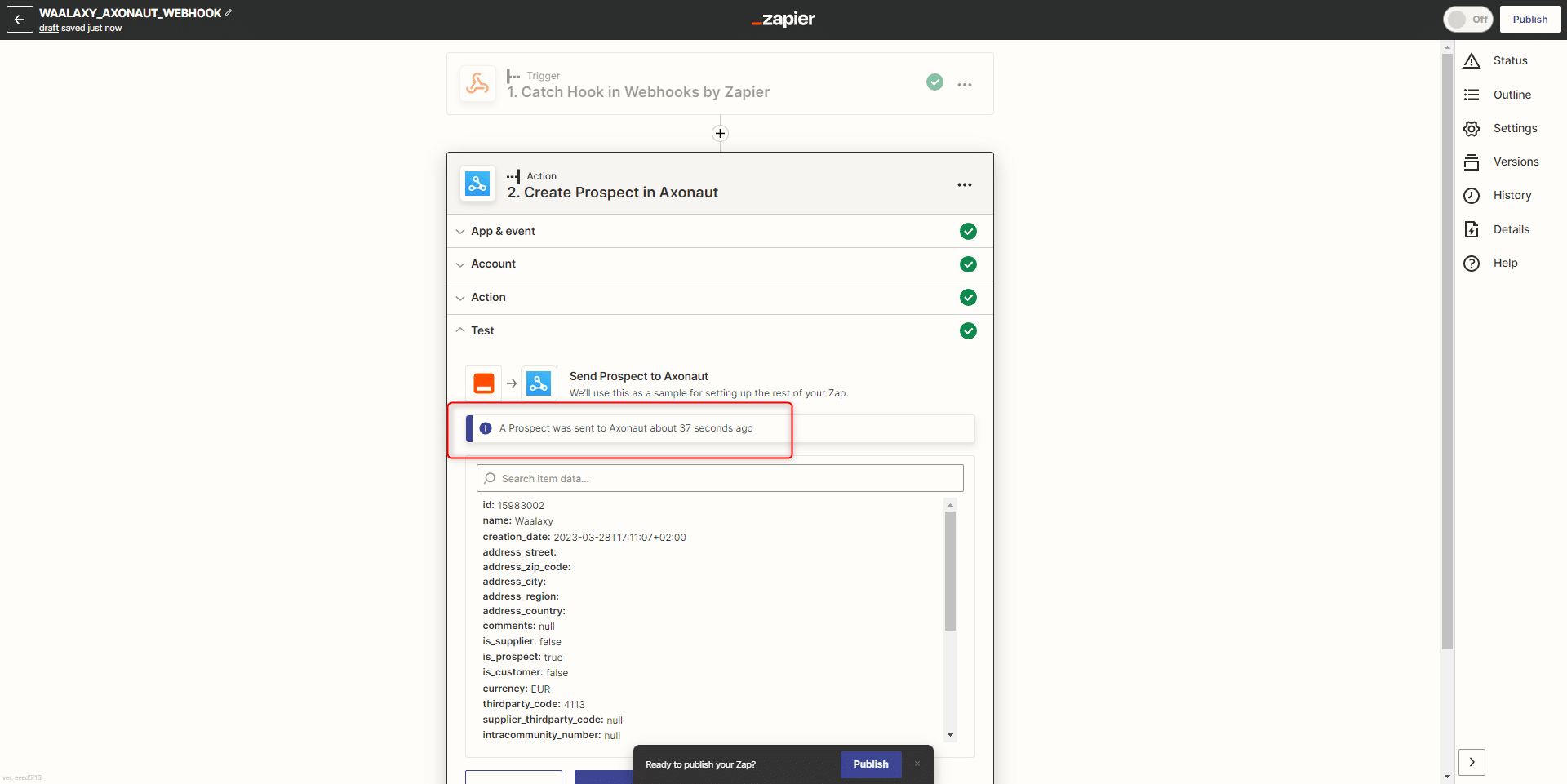Image resolution: width=1567 pixels, height=784 pixels.
Task: Open trigger step three-dot menu
Action: 965,85
